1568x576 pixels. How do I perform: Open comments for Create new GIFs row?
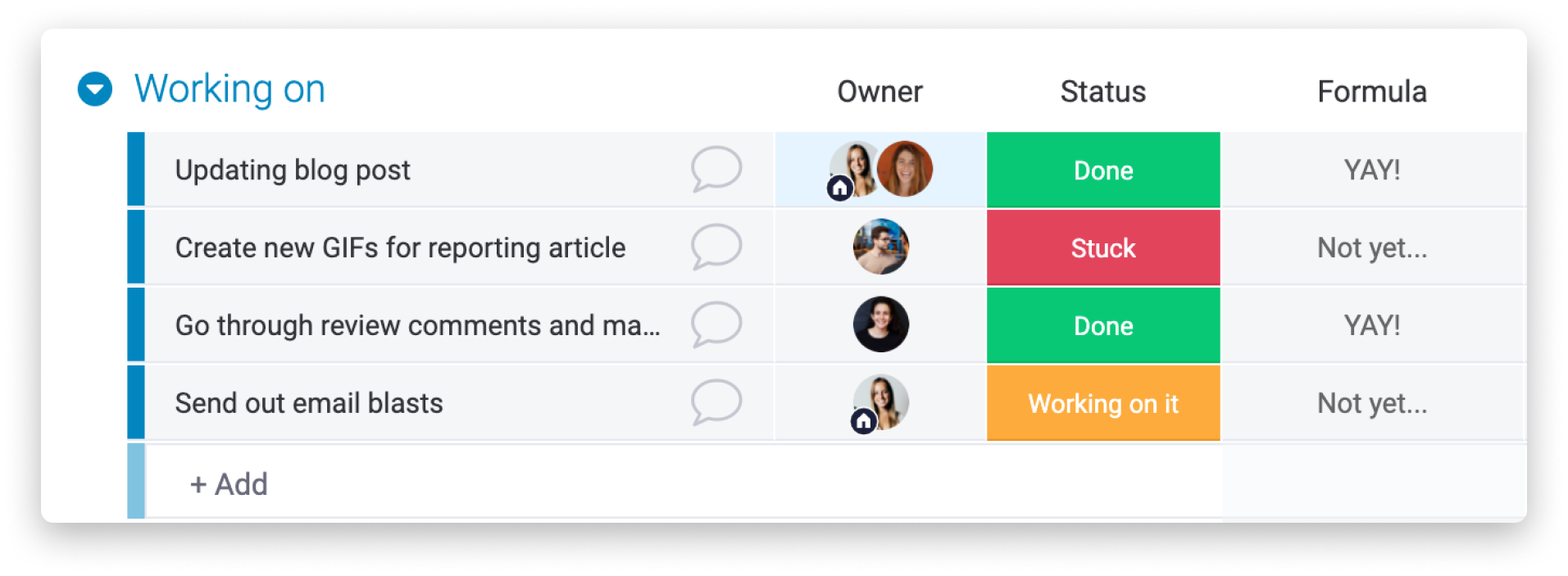[x=716, y=247]
